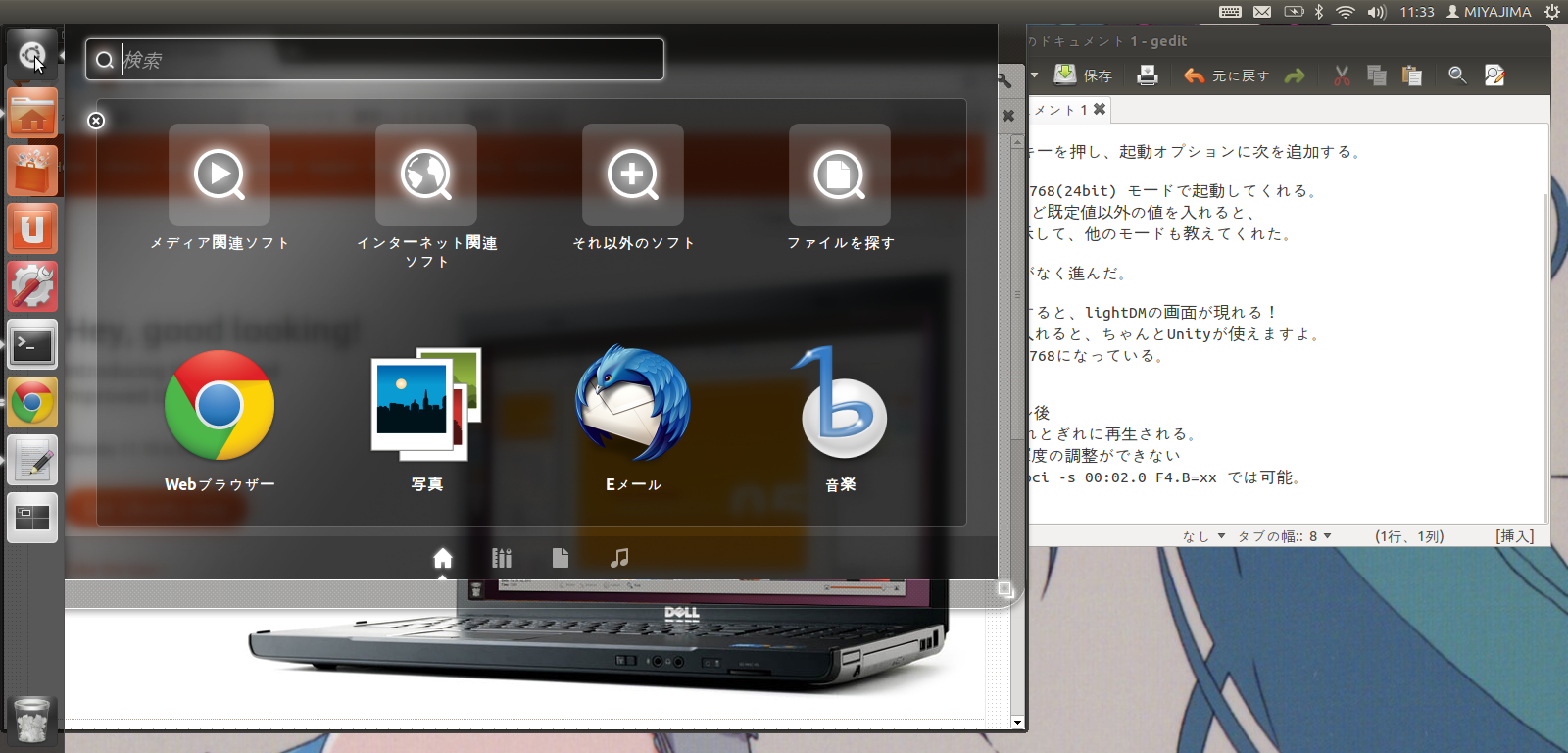The height and width of the screenshot is (753, 1568).
Task: Open the messaging mail indicator in top panel
Action: pos(1262,12)
